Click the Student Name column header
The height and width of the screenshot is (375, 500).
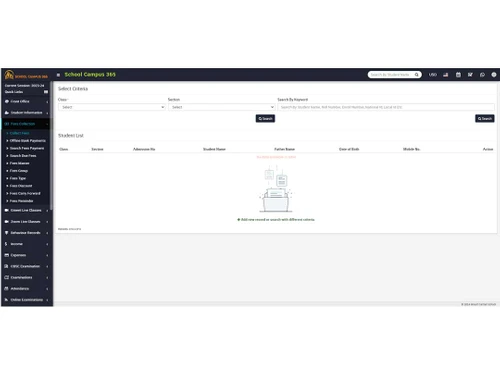click(214, 149)
